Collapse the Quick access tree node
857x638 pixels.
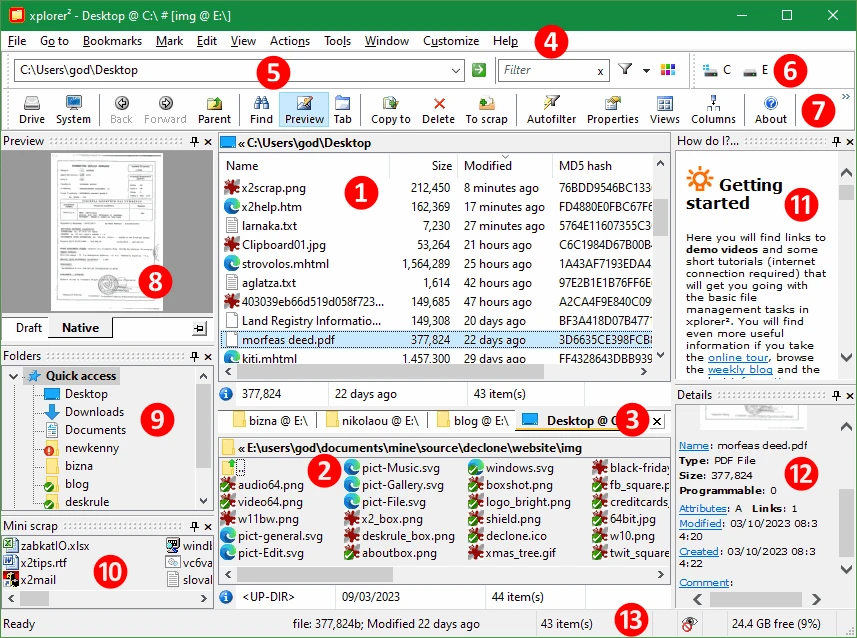tap(12, 376)
